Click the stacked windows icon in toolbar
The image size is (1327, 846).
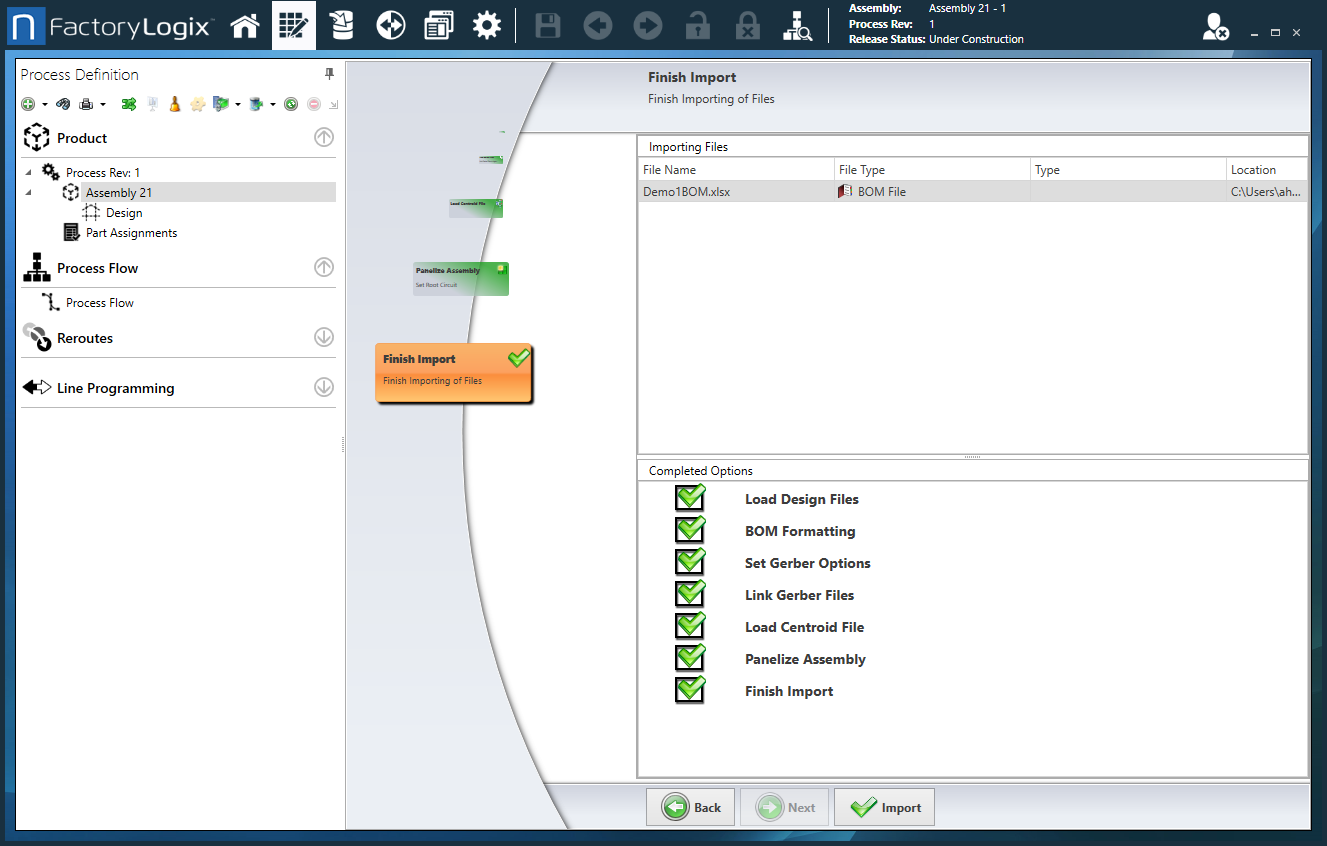[438, 26]
